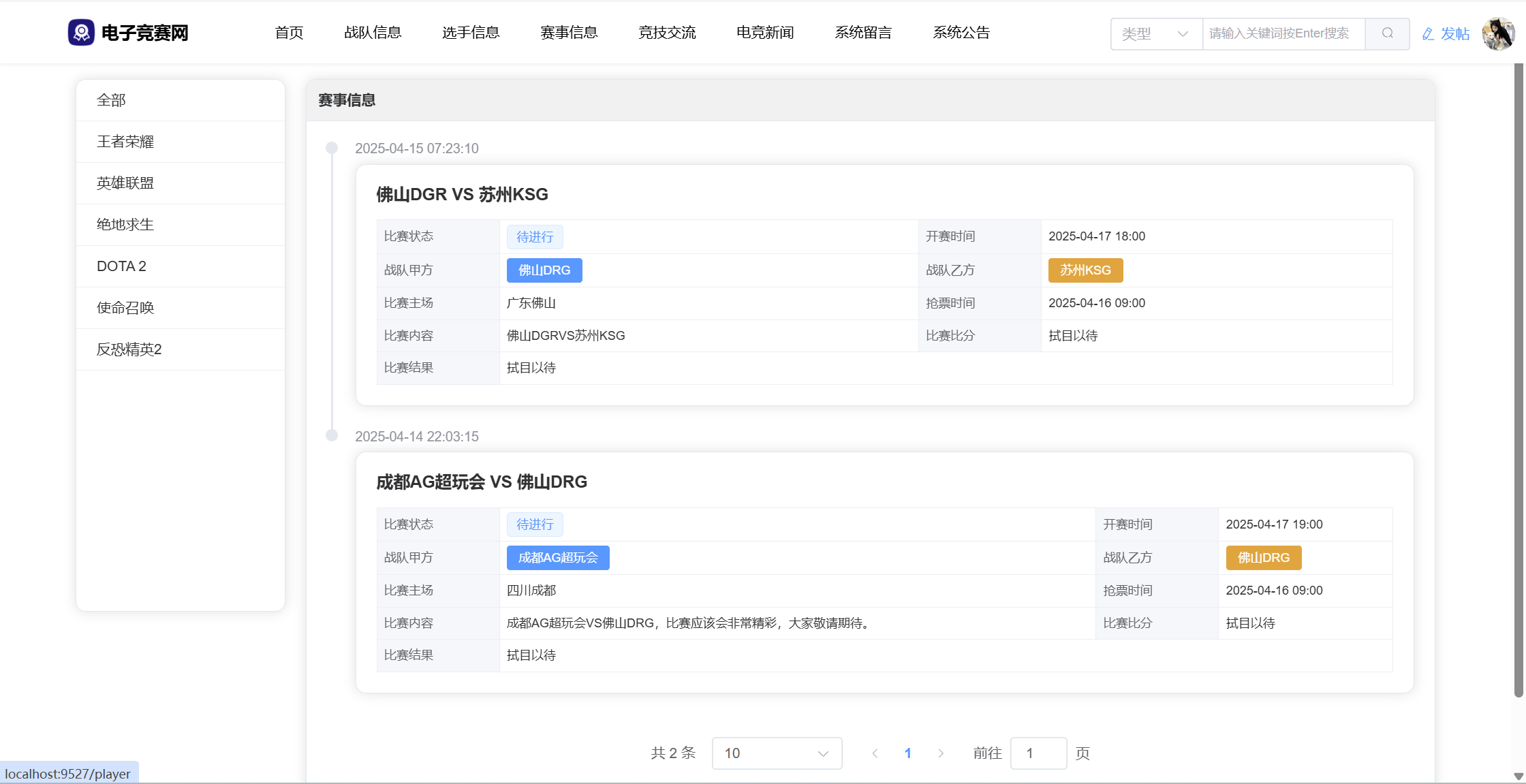Go to the previous page arrow
The height and width of the screenshot is (784, 1526).
pos(875,753)
